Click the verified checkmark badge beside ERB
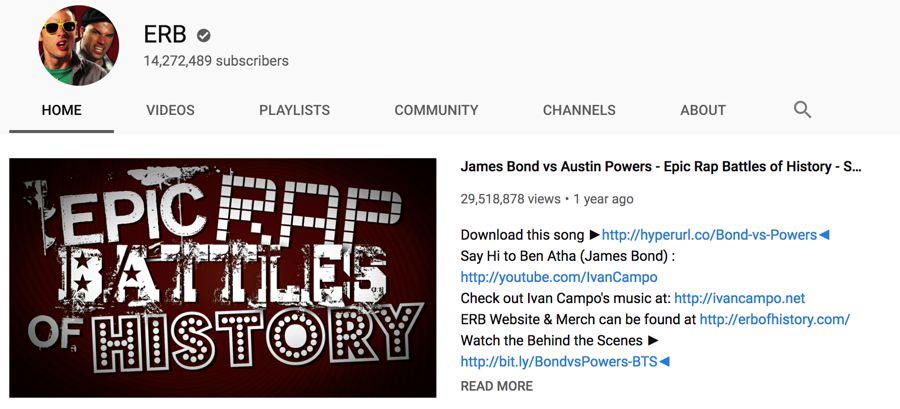The height and width of the screenshot is (409, 900). pos(203,36)
